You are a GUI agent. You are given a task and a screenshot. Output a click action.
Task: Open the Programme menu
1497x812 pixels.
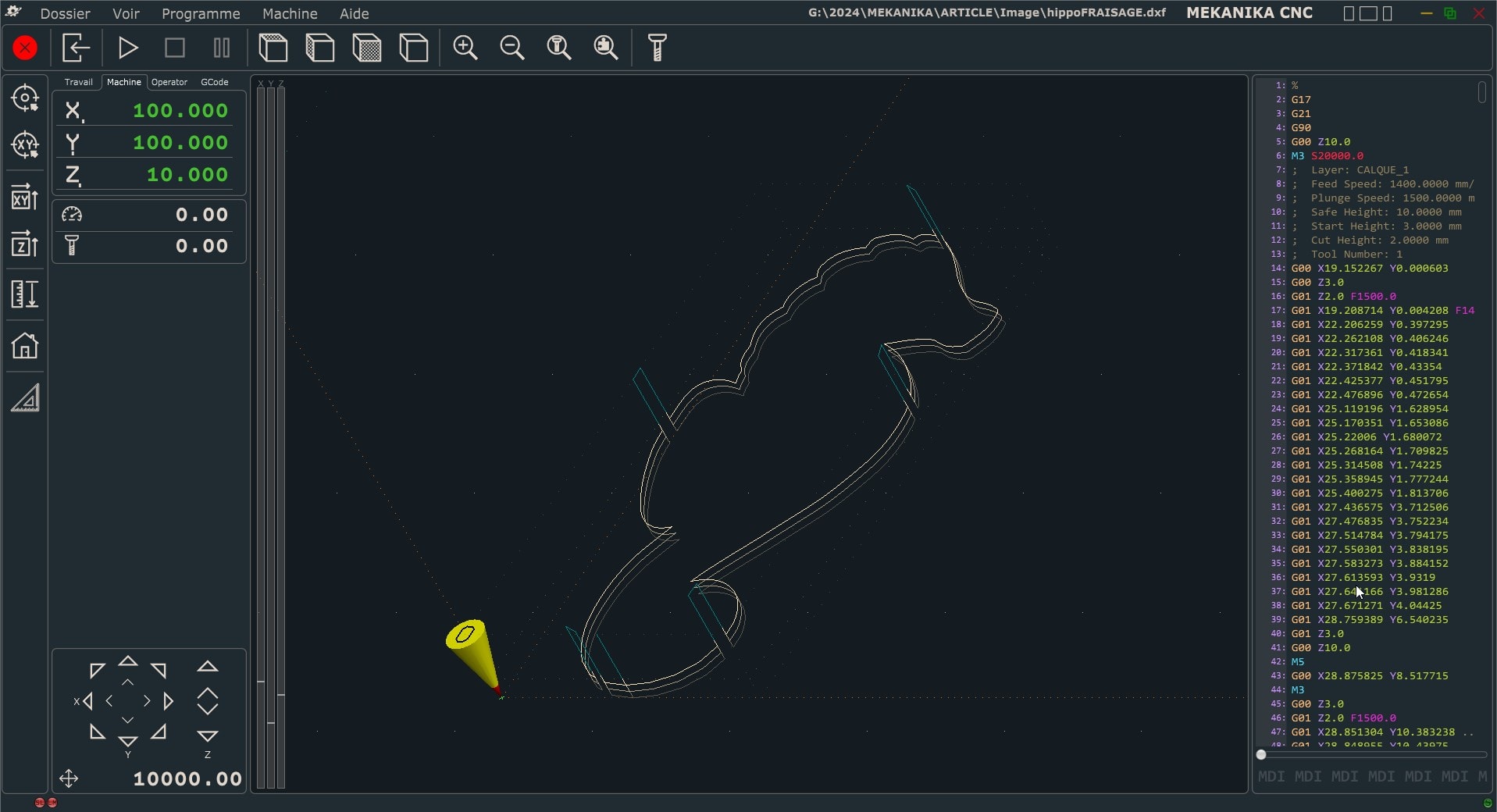coord(200,13)
